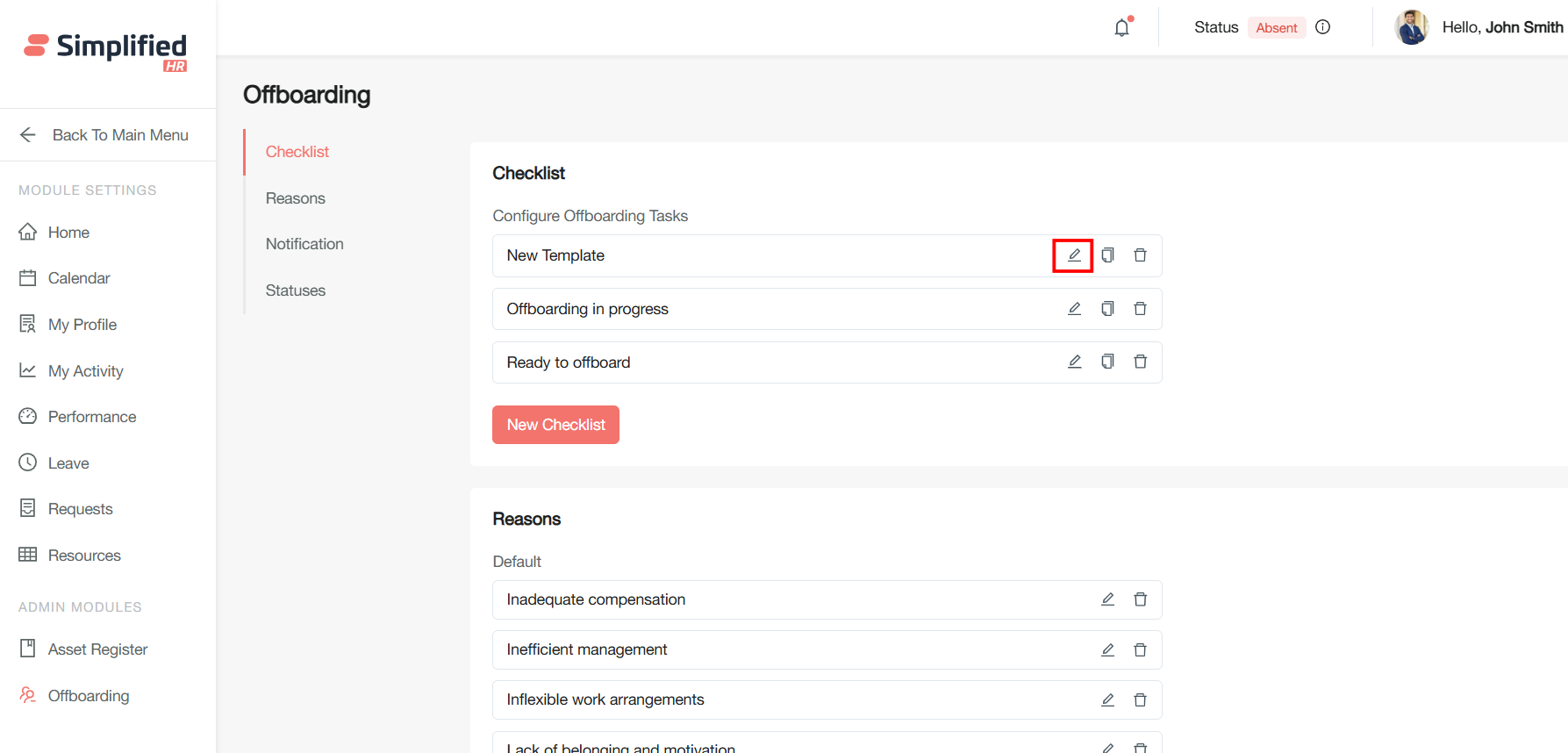Duplicate the New Template checklist

(x=1107, y=255)
